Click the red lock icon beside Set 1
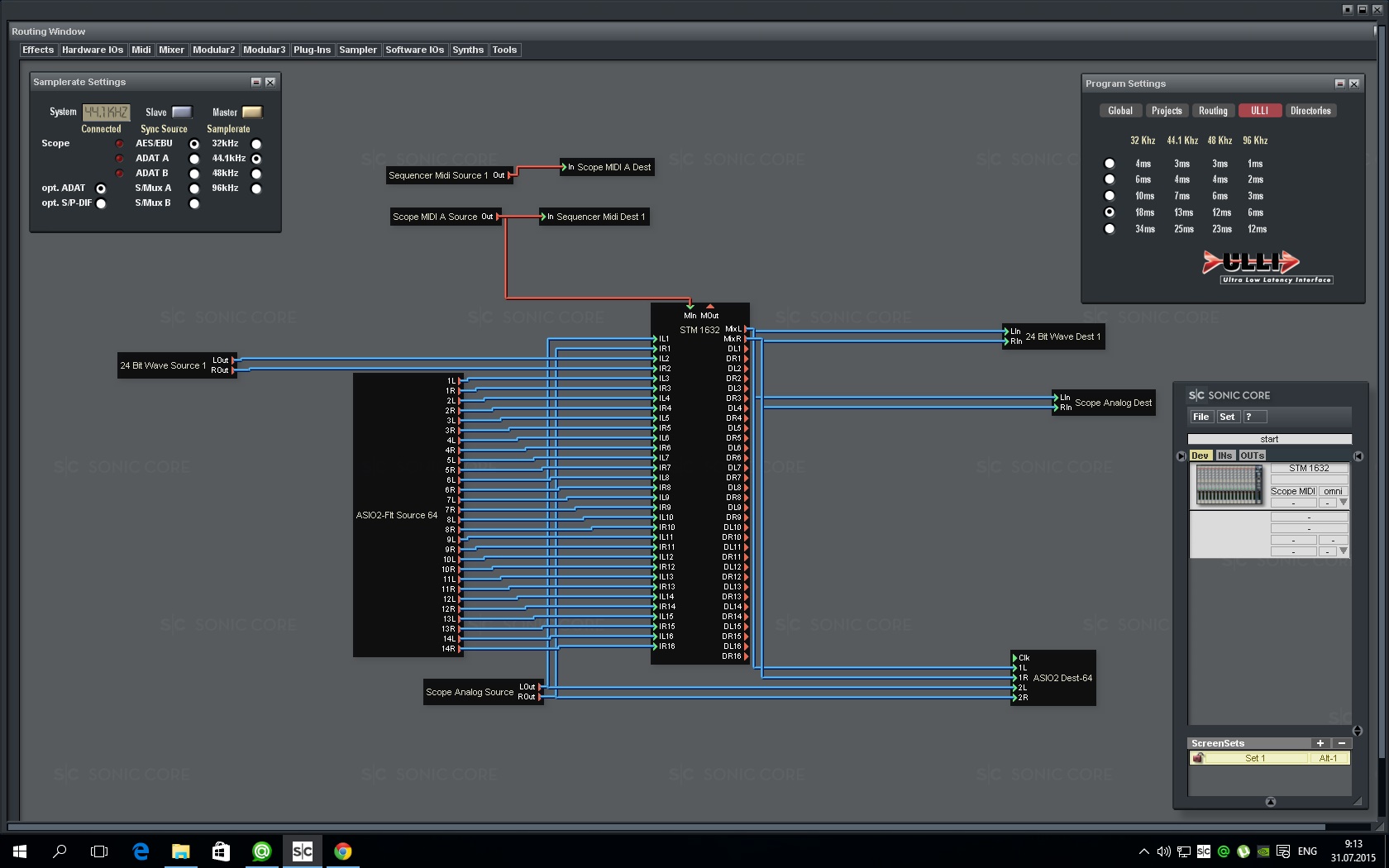This screenshot has height=868, width=1389. click(1198, 758)
